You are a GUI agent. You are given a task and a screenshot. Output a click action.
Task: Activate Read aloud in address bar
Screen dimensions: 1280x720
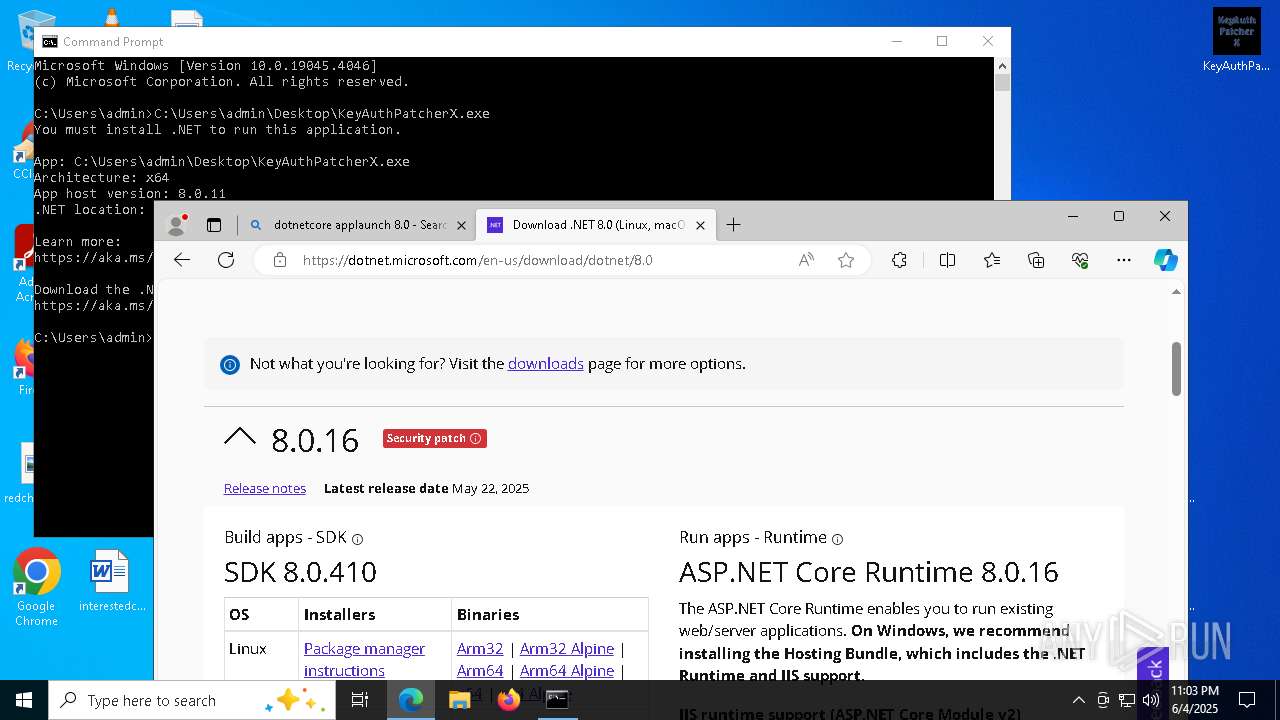(x=806, y=260)
